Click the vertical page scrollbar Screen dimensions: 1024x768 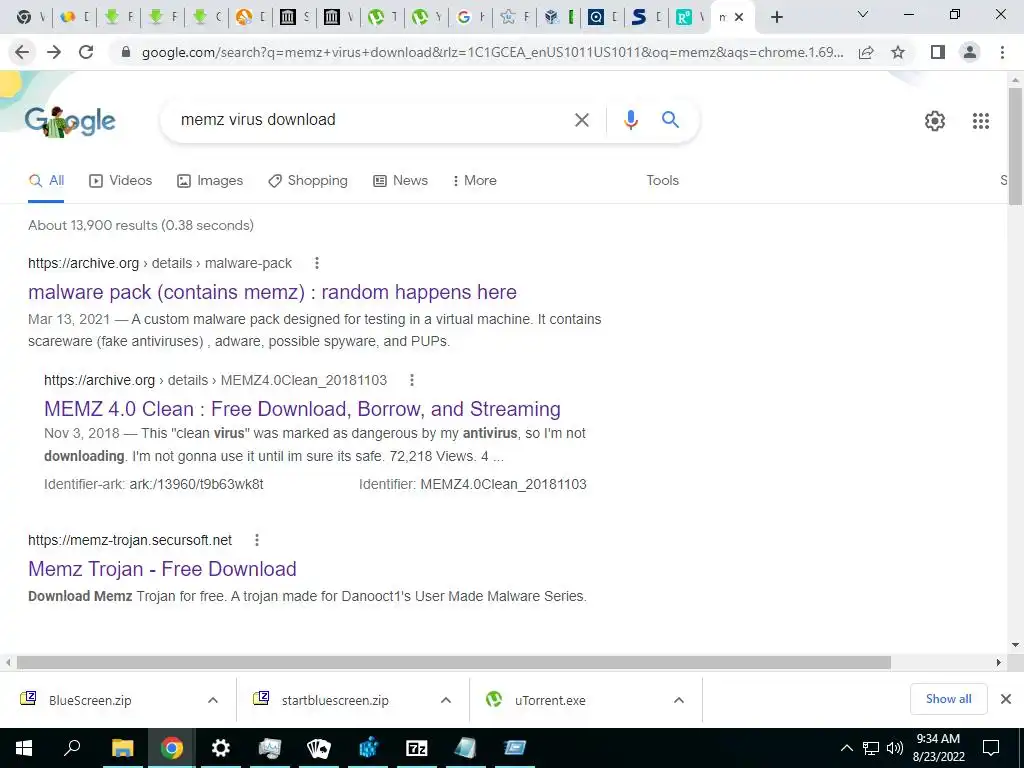point(1015,147)
